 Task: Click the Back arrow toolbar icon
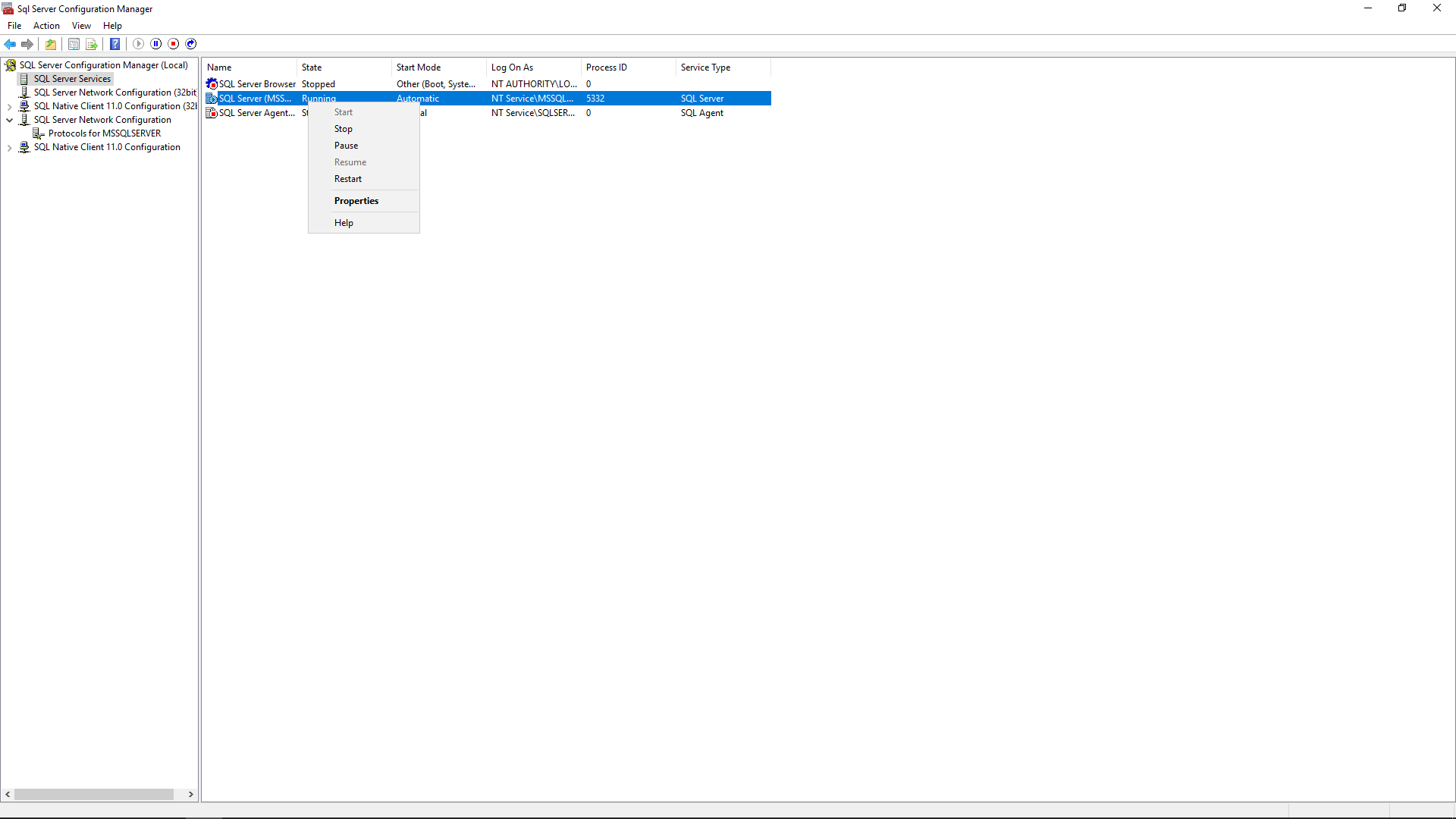pos(10,44)
